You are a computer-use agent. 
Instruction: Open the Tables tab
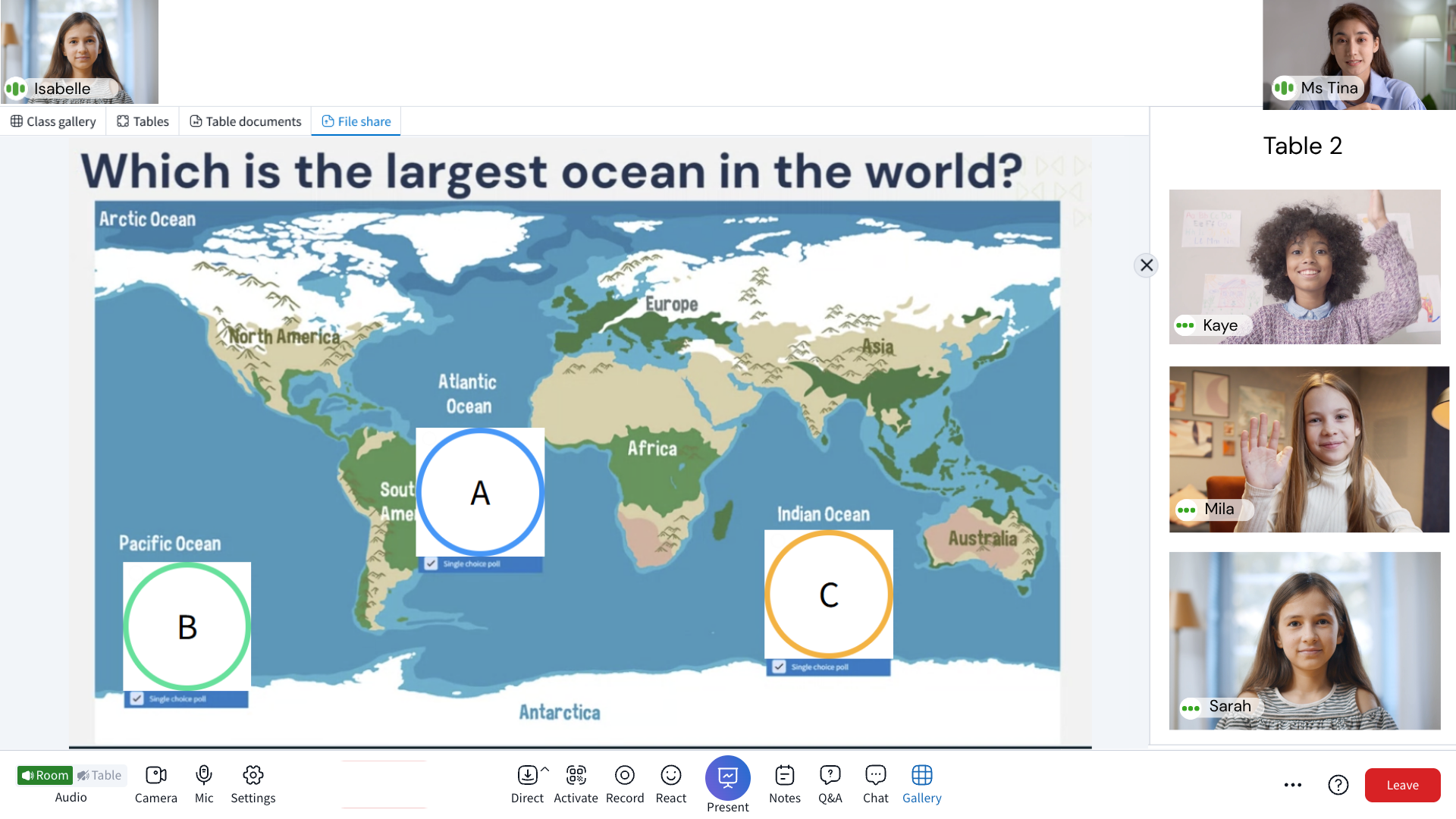click(x=143, y=121)
